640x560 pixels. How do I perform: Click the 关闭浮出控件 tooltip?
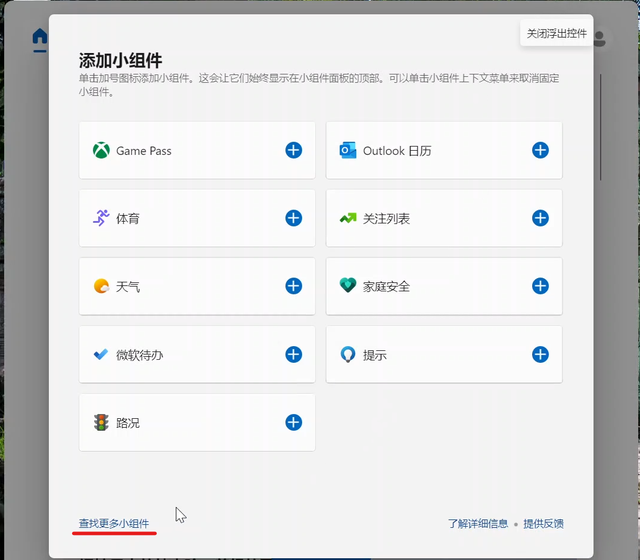(x=556, y=33)
